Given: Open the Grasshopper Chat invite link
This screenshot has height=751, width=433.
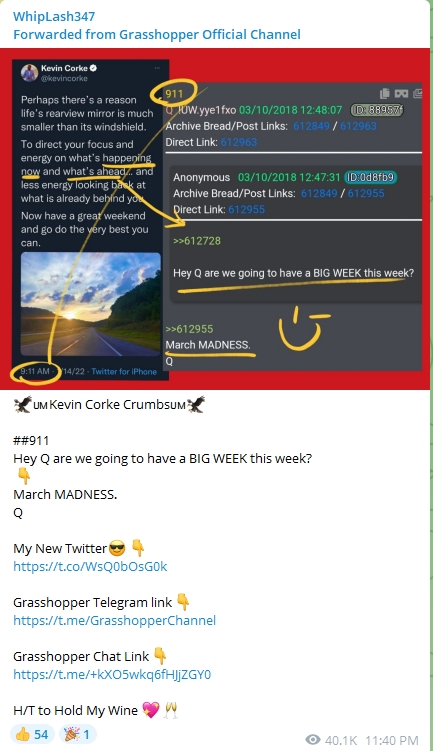Looking at the screenshot, I should [x=112, y=674].
